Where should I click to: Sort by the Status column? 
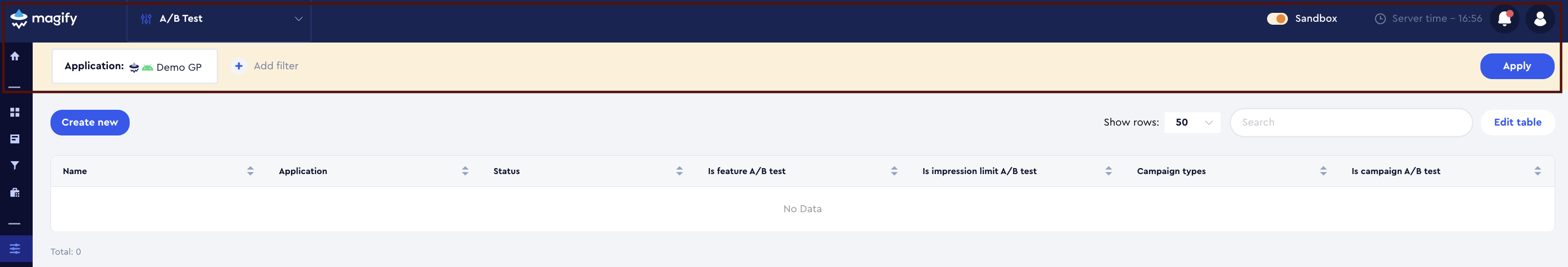[x=679, y=171]
